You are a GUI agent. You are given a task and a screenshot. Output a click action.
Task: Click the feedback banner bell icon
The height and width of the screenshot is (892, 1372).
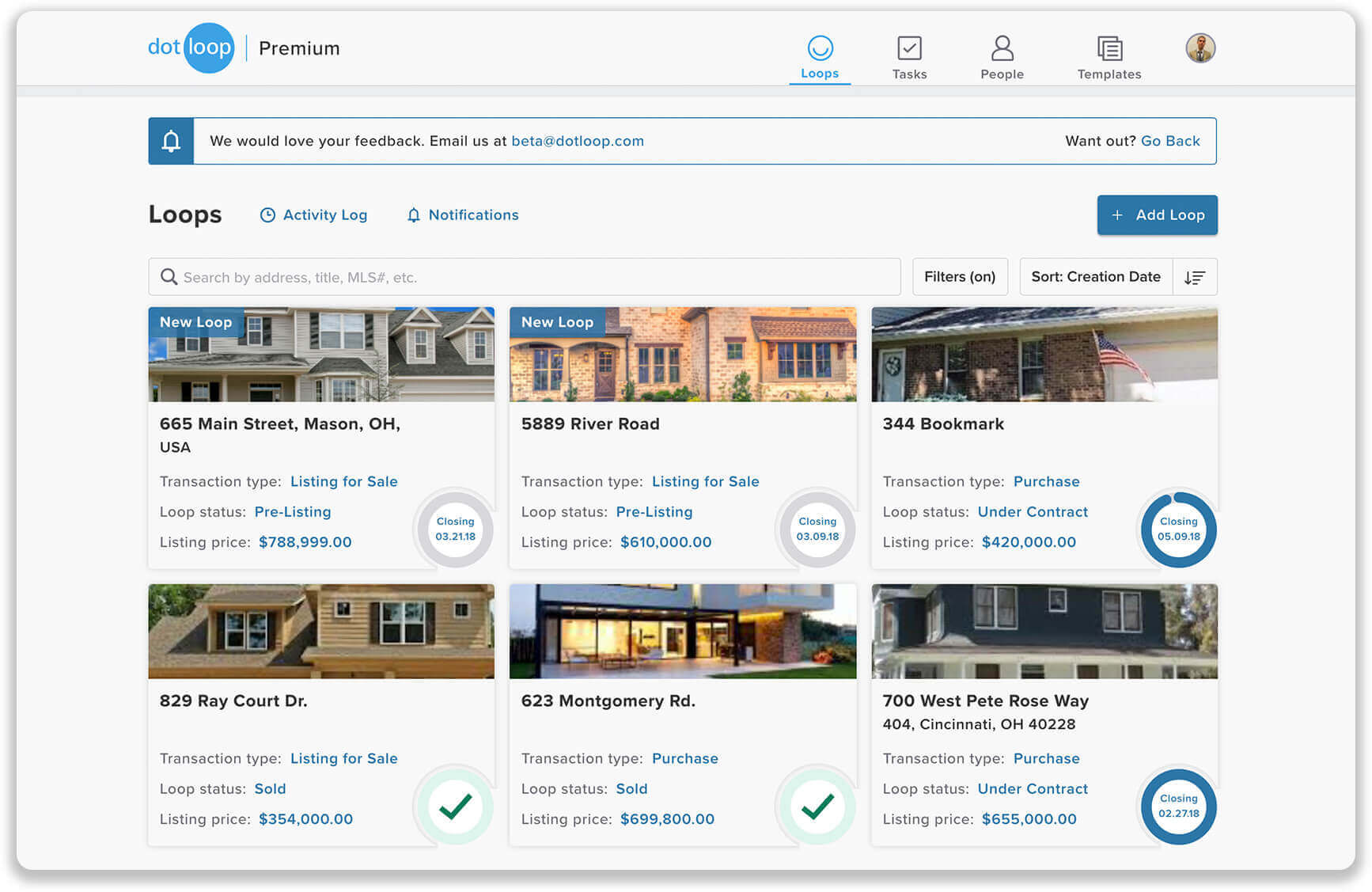click(x=171, y=140)
